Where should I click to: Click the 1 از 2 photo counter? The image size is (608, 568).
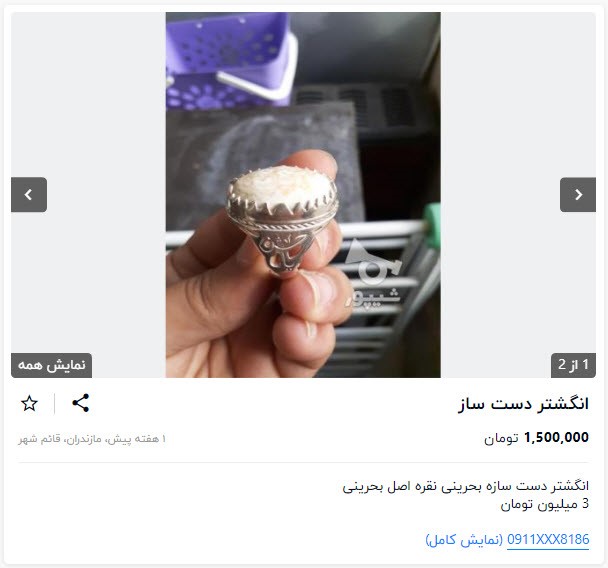[x=573, y=365]
